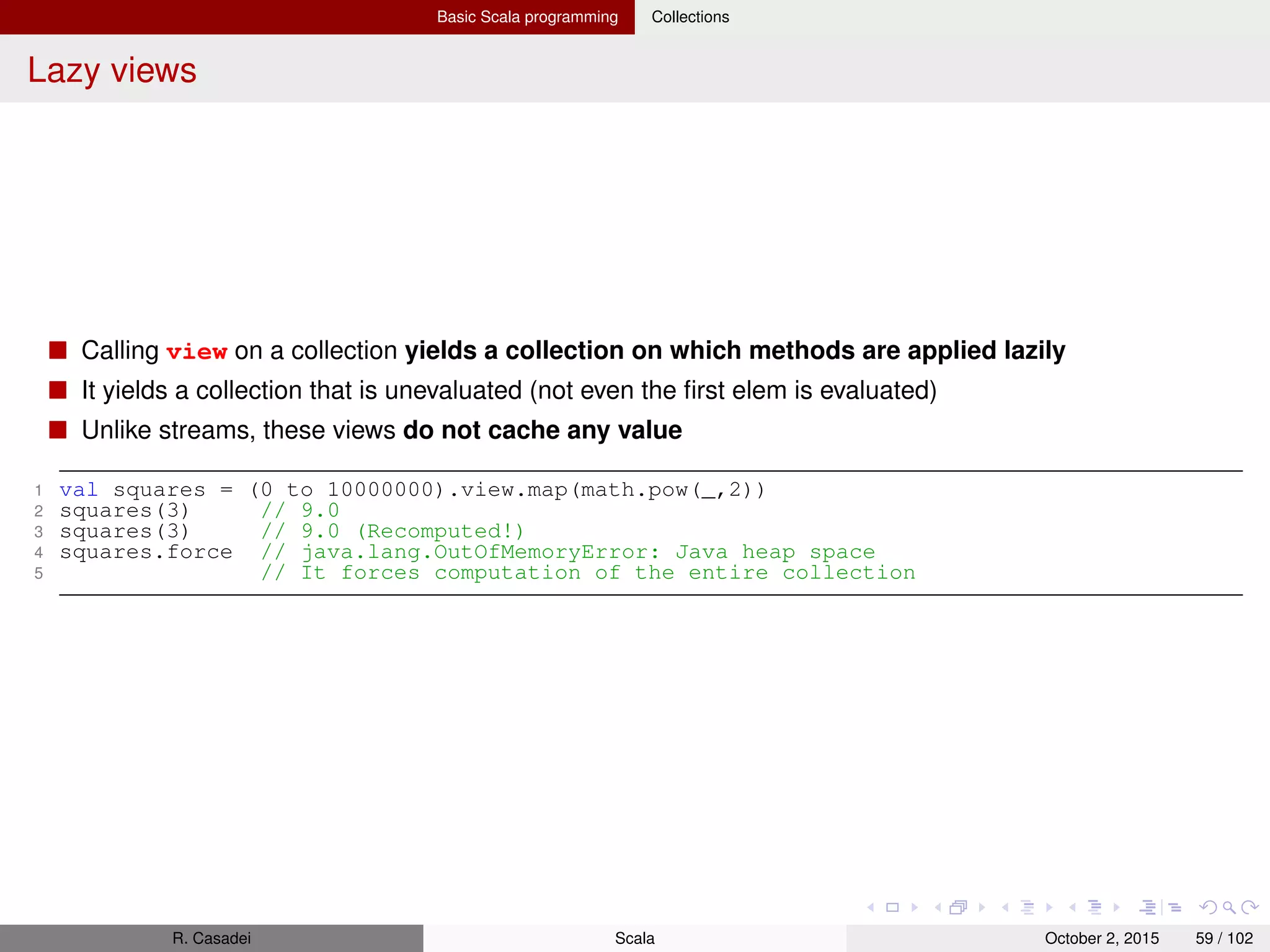Go to previous slide arrow
Viewport: 1270px width, 952px height.
tap(871, 907)
